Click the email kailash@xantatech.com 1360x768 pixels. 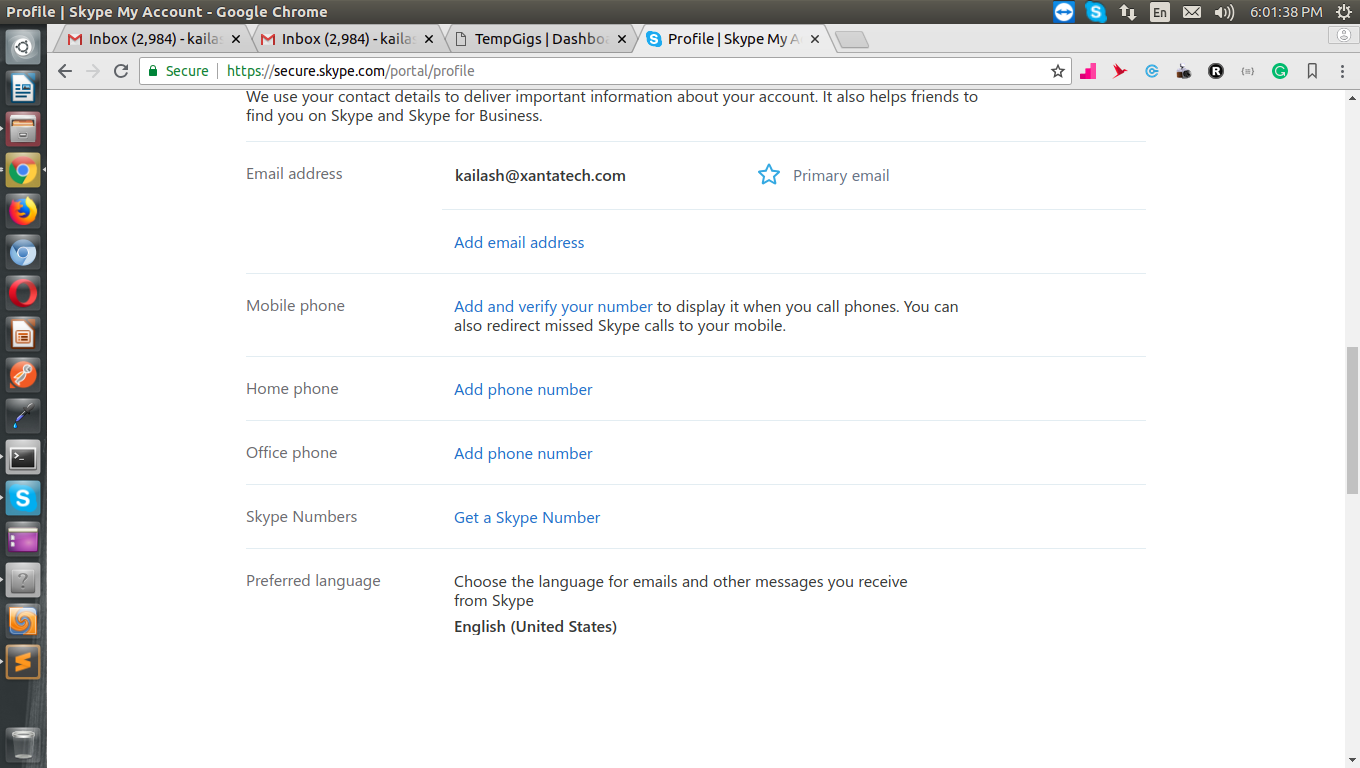(x=540, y=176)
